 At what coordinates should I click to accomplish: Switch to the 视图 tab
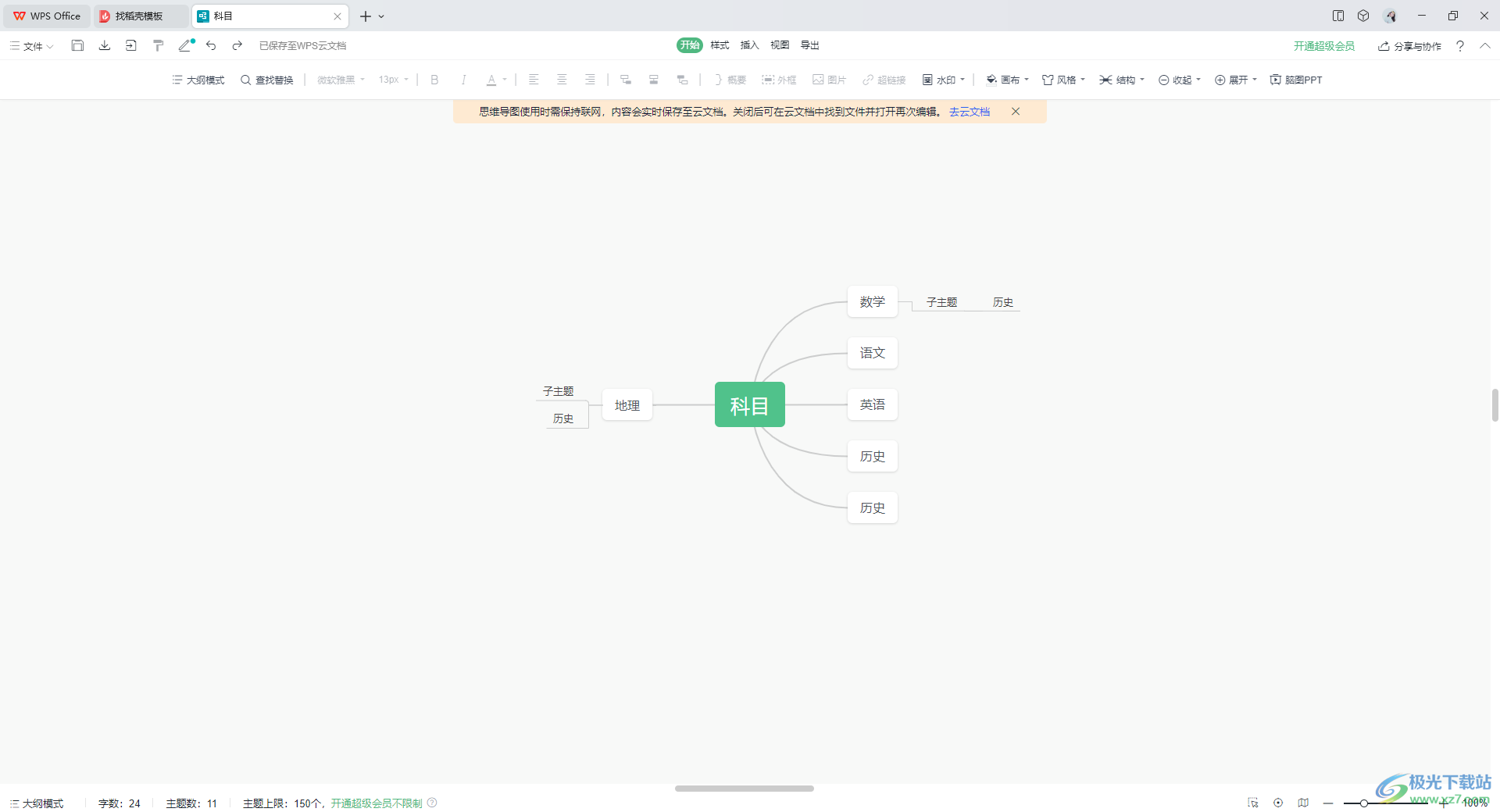click(780, 45)
